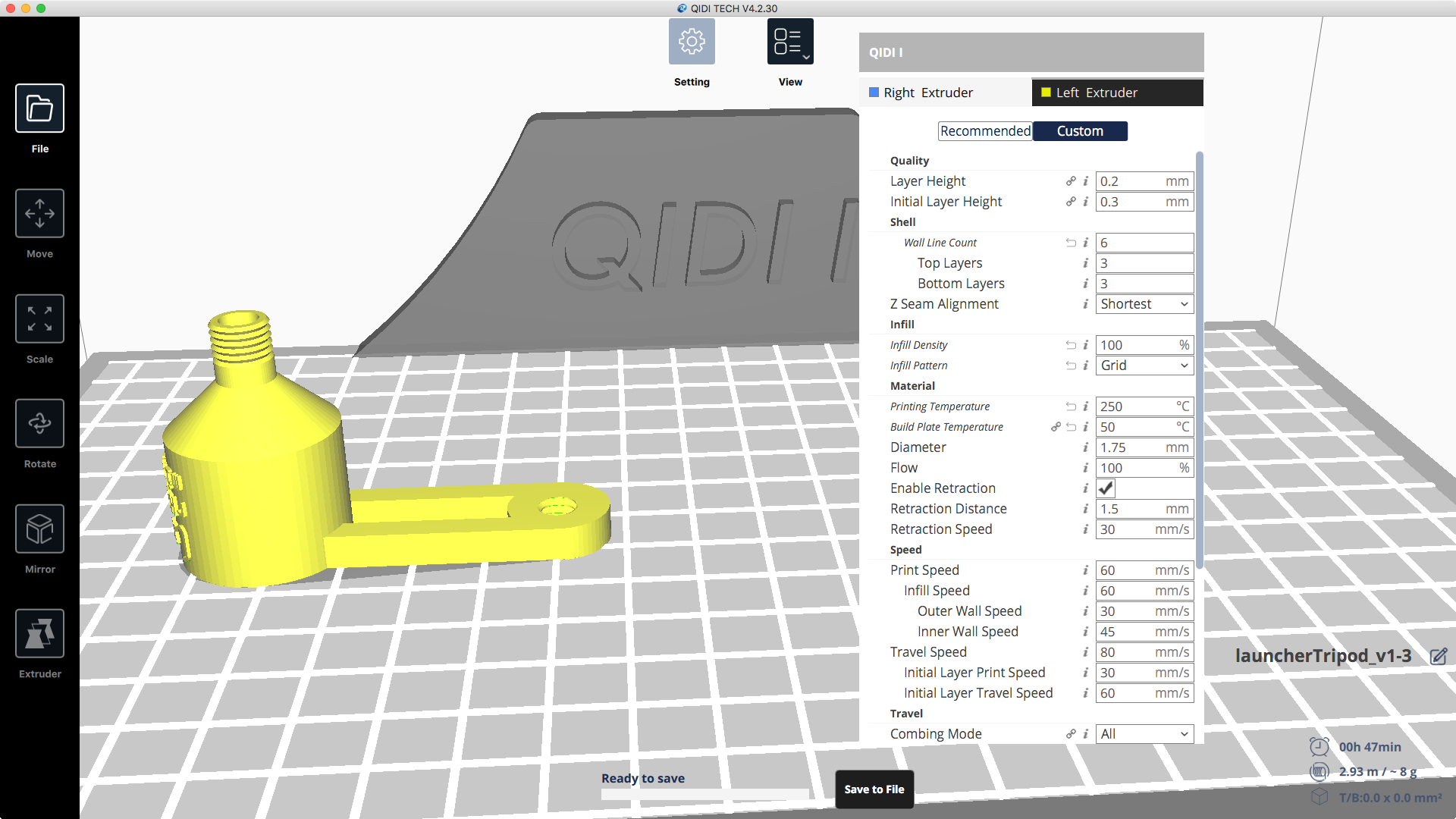Edit the launcherTripod_v1-3 name pencil icon
Image resolution: width=1456 pixels, height=819 pixels.
(1439, 657)
